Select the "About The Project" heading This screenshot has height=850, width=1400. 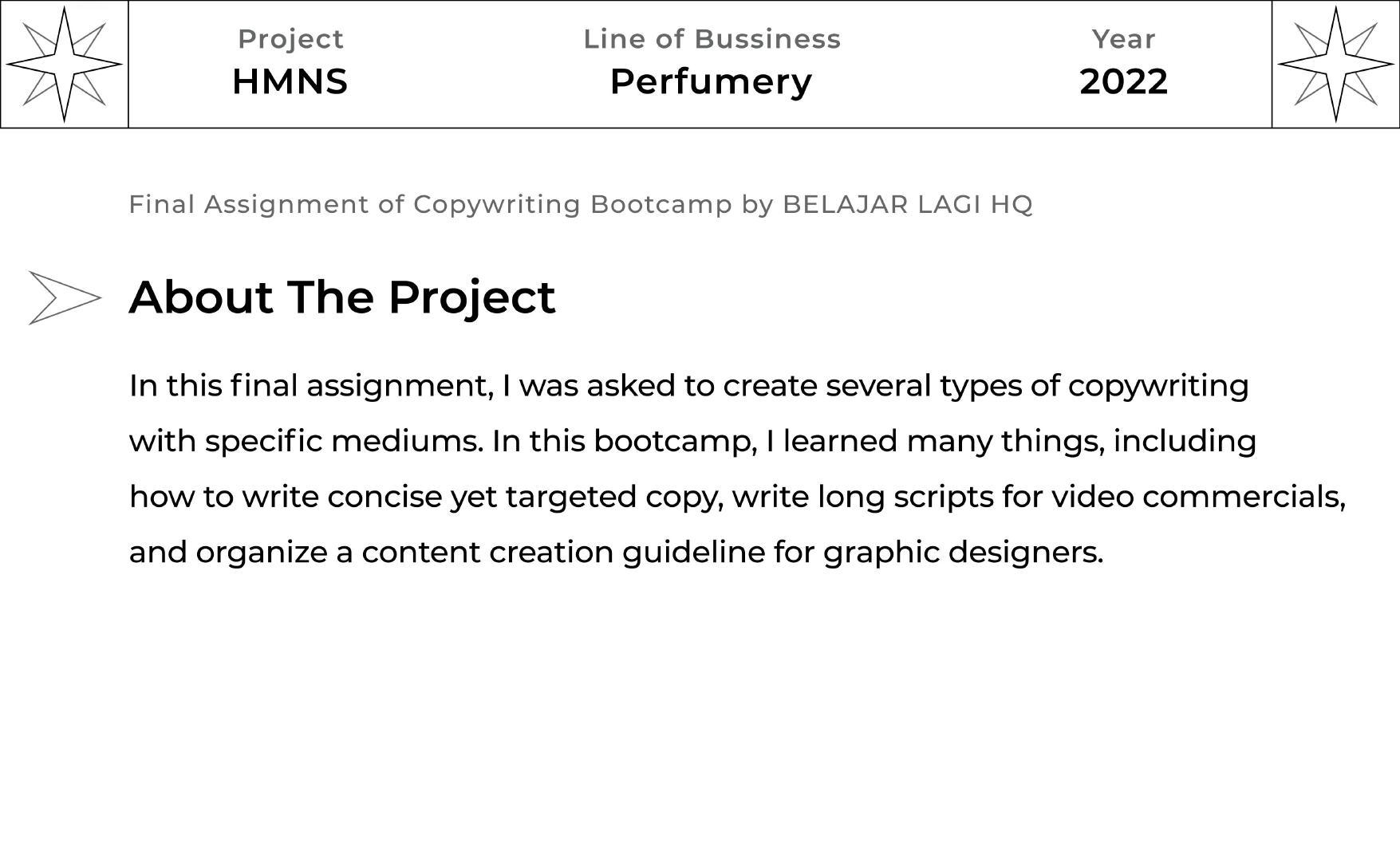342,297
